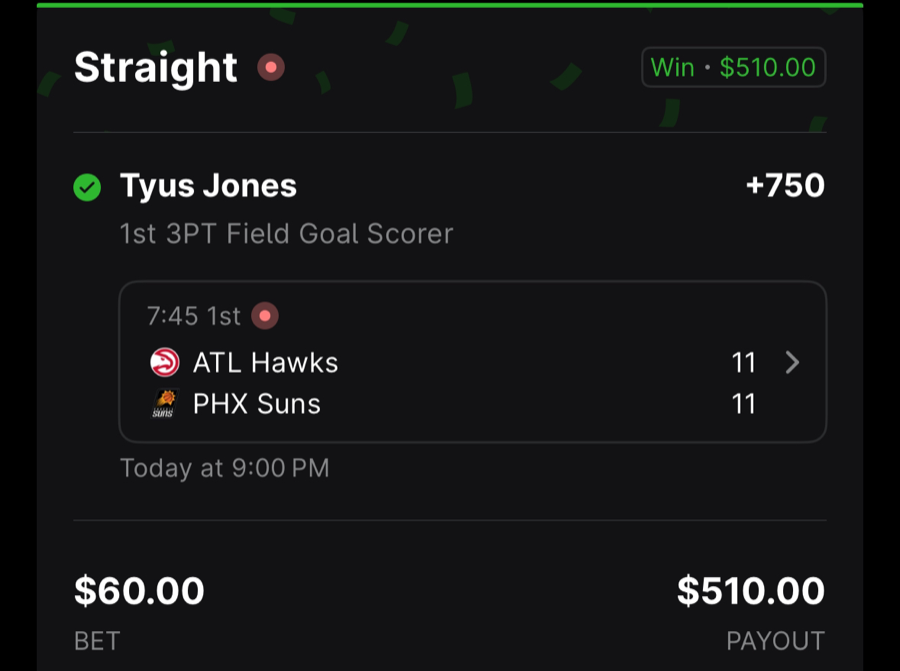Viewport: 900px width, 671px height.
Task: Select the Hawks logo to view team details
Action: click(164, 362)
